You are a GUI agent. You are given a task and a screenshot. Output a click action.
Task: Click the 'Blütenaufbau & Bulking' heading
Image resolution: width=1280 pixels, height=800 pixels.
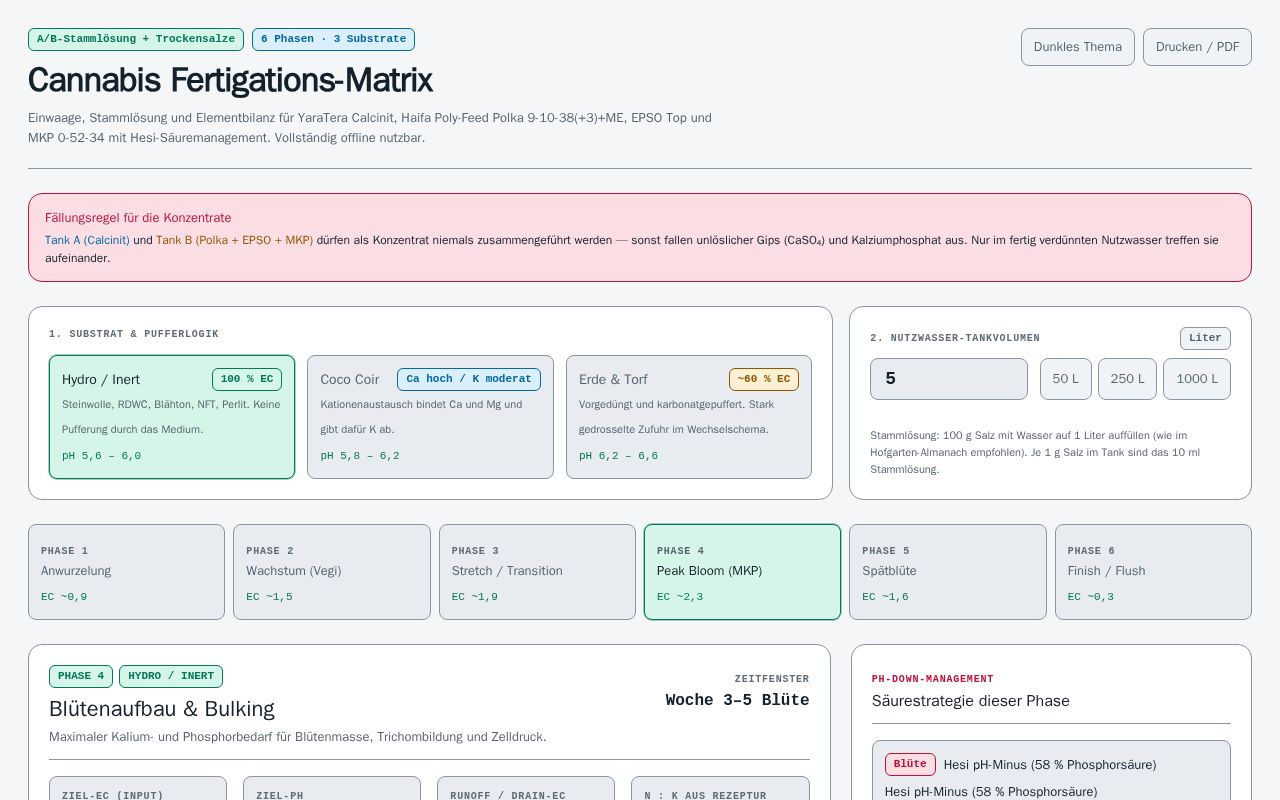pos(162,709)
